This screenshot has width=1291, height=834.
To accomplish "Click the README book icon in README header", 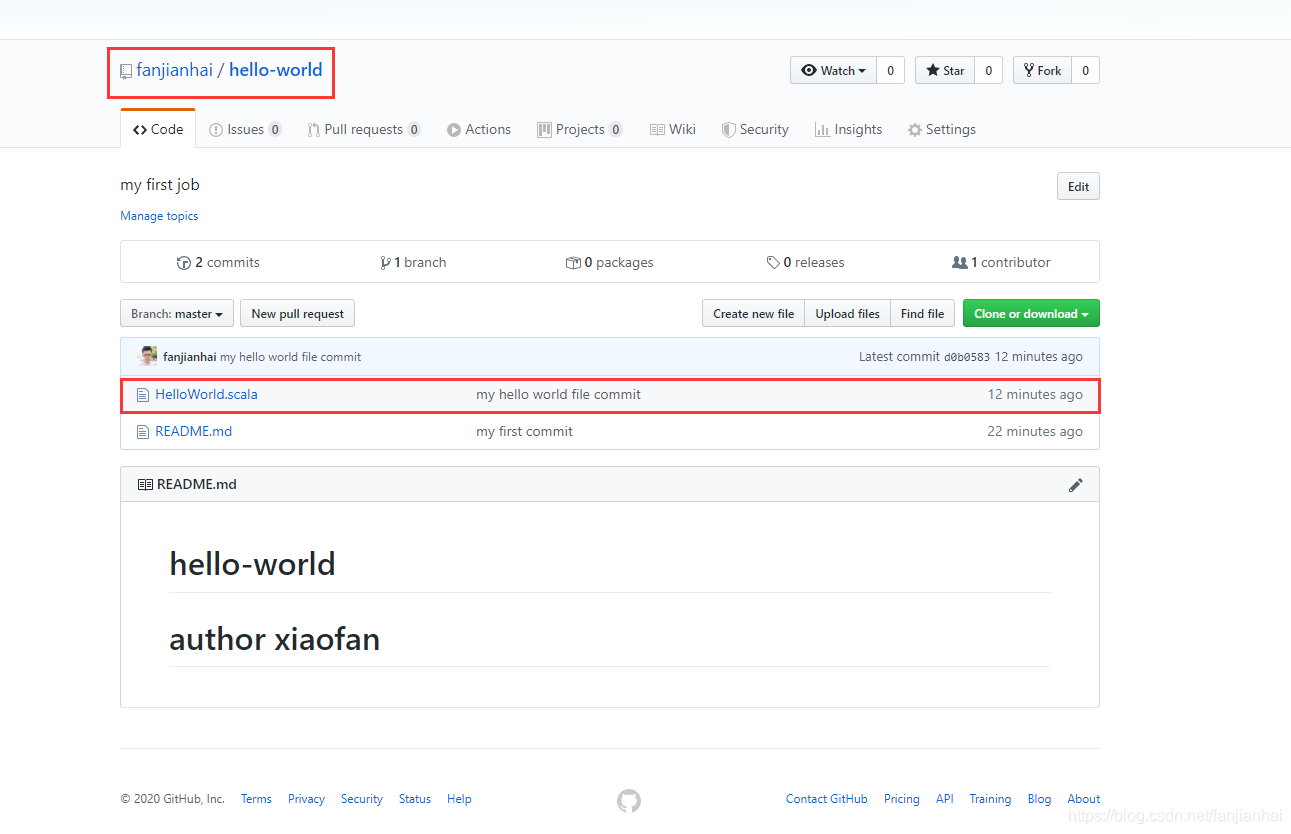I will click(x=145, y=485).
